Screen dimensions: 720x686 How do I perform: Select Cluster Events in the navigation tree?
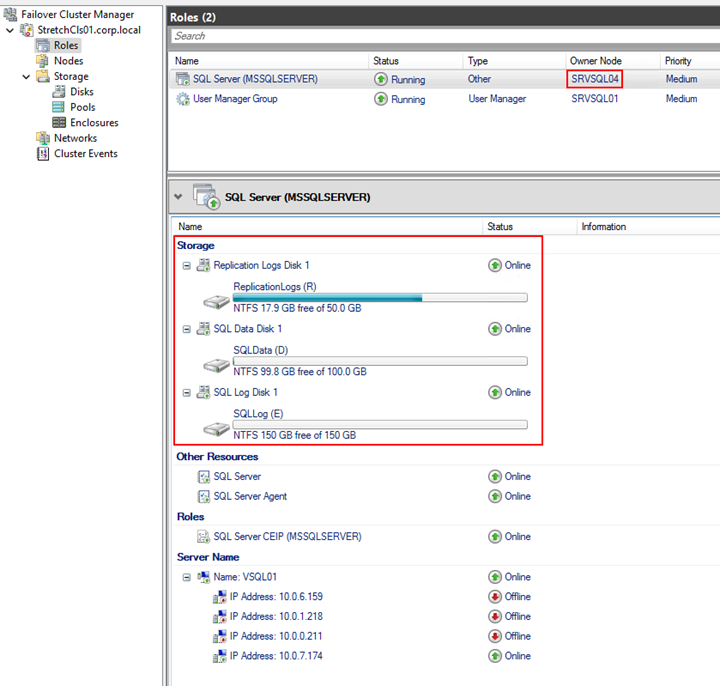pos(86,153)
